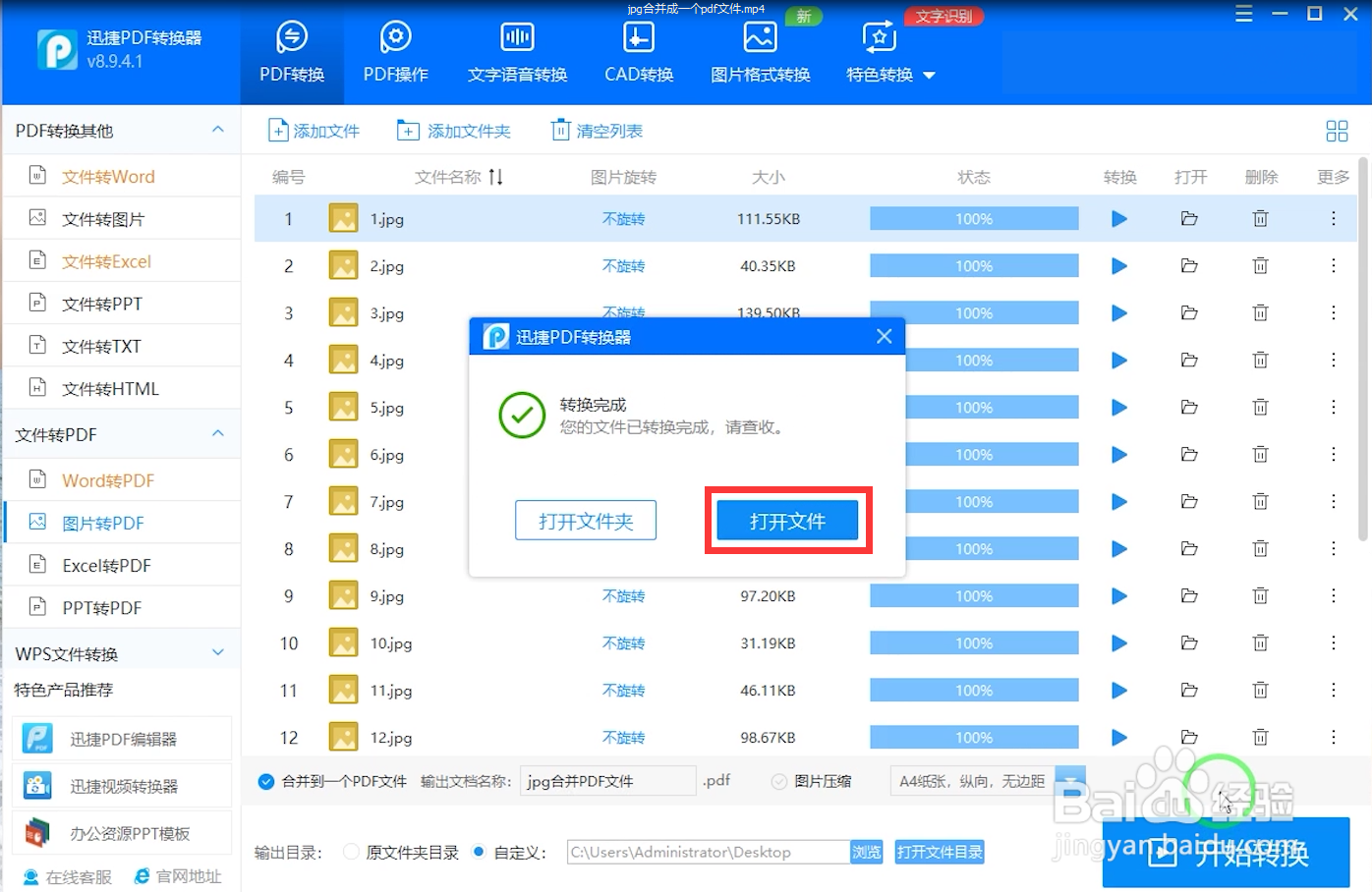Open 办公资源PPT模板 product recommendation
The height and width of the screenshot is (892, 1372).
pyautogui.click(x=123, y=833)
